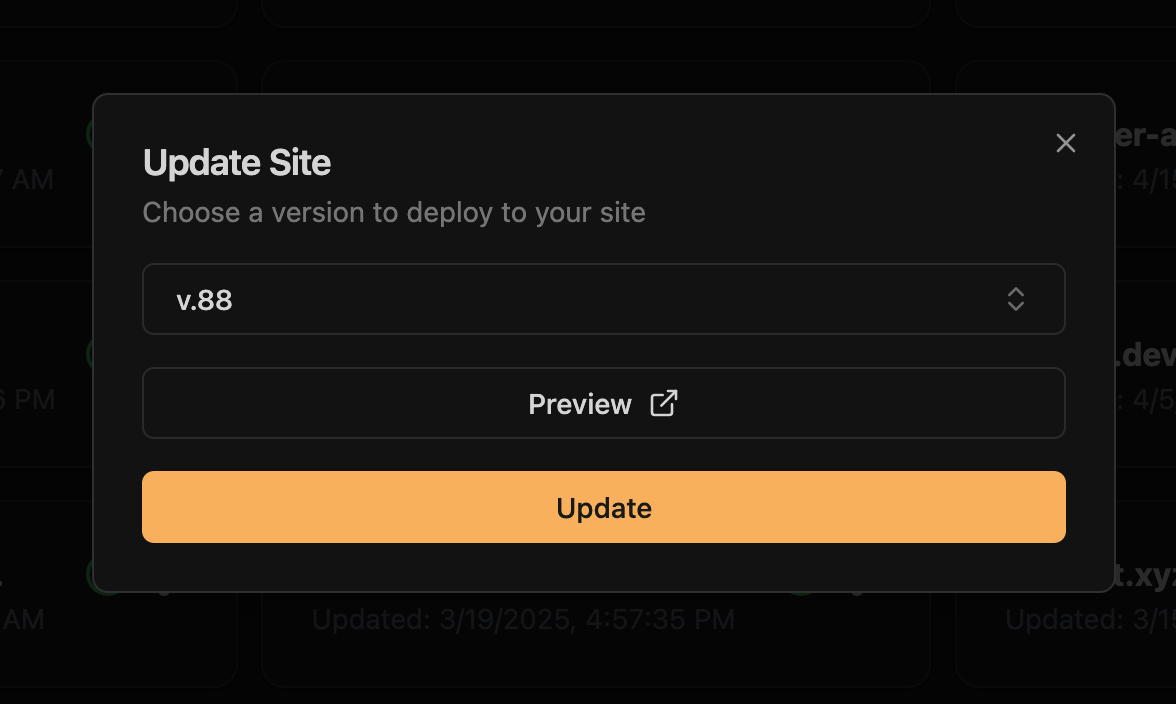Open the v.88 version dropdown
This screenshot has width=1176, height=704.
point(603,299)
